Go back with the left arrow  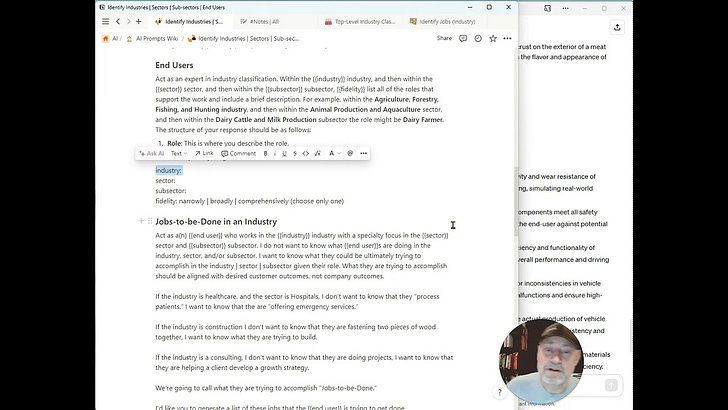[x=118, y=21]
